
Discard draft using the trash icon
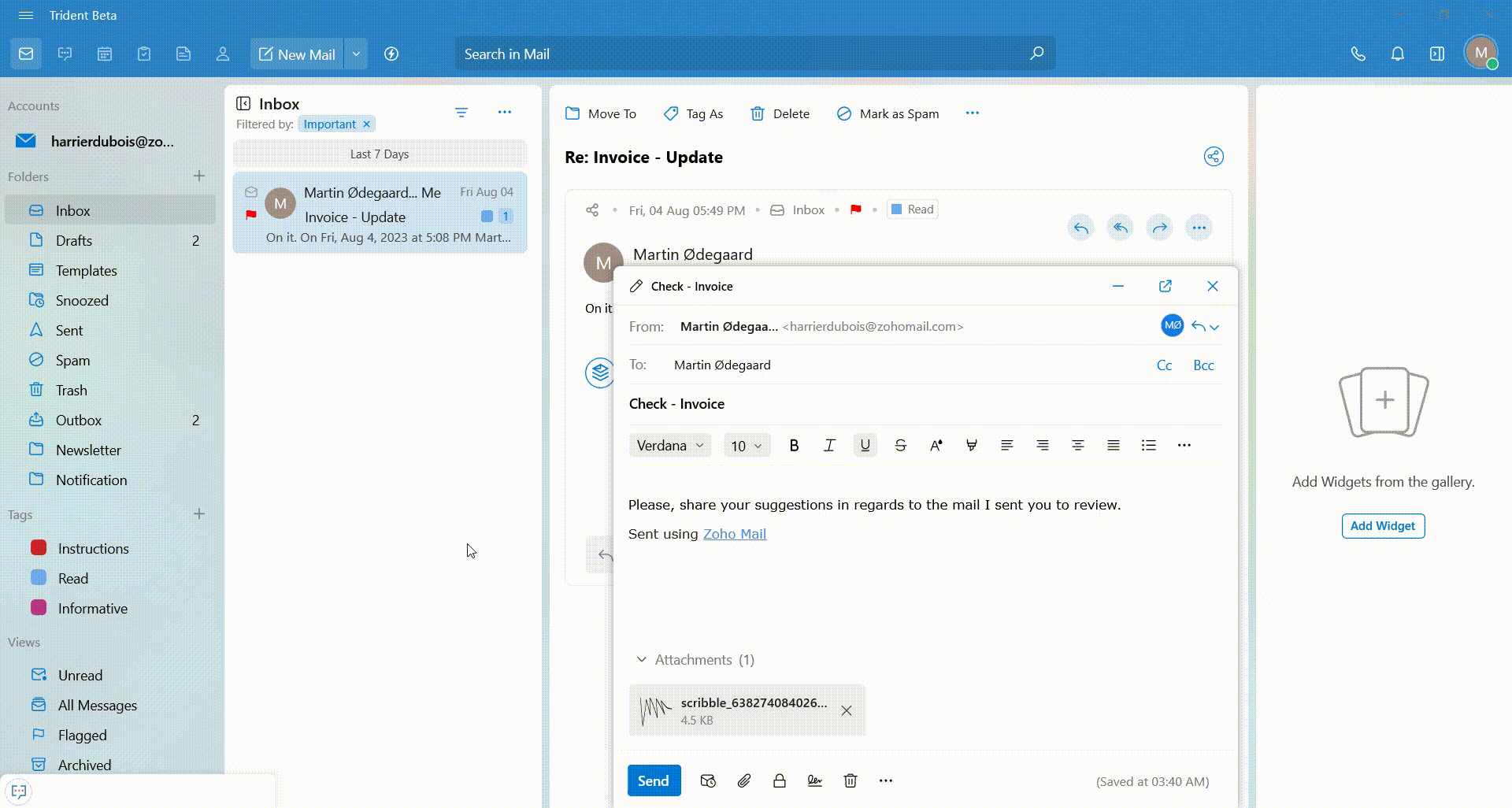[850, 780]
